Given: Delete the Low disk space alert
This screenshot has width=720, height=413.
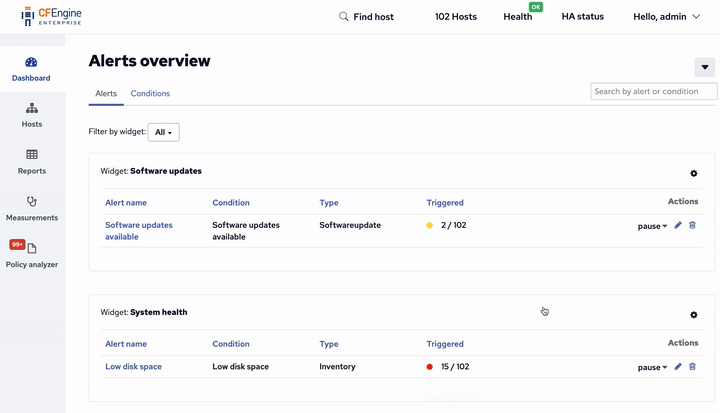Looking at the screenshot, I should tap(692, 367).
